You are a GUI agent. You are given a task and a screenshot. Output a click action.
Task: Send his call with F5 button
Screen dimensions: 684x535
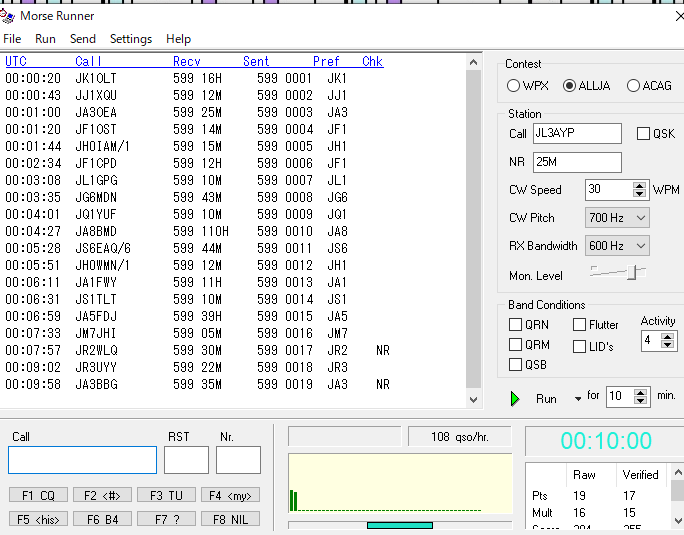pyautogui.click(x=38, y=519)
